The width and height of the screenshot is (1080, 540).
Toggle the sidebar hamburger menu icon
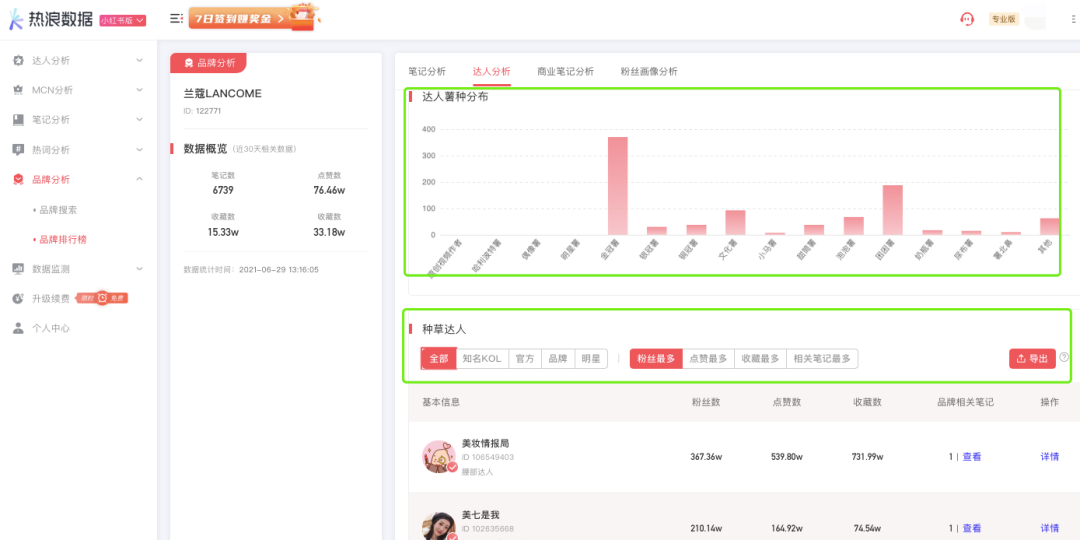click(176, 19)
